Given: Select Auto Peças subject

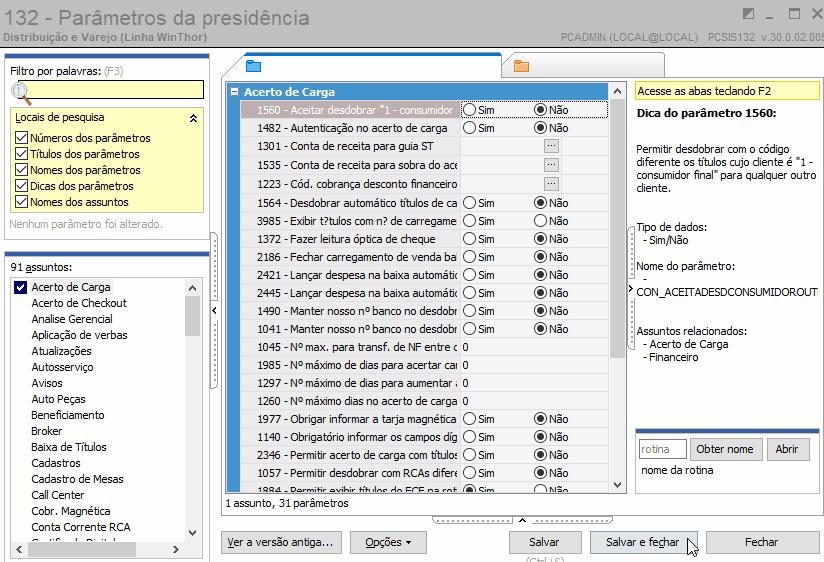Looking at the screenshot, I should click(58, 399).
